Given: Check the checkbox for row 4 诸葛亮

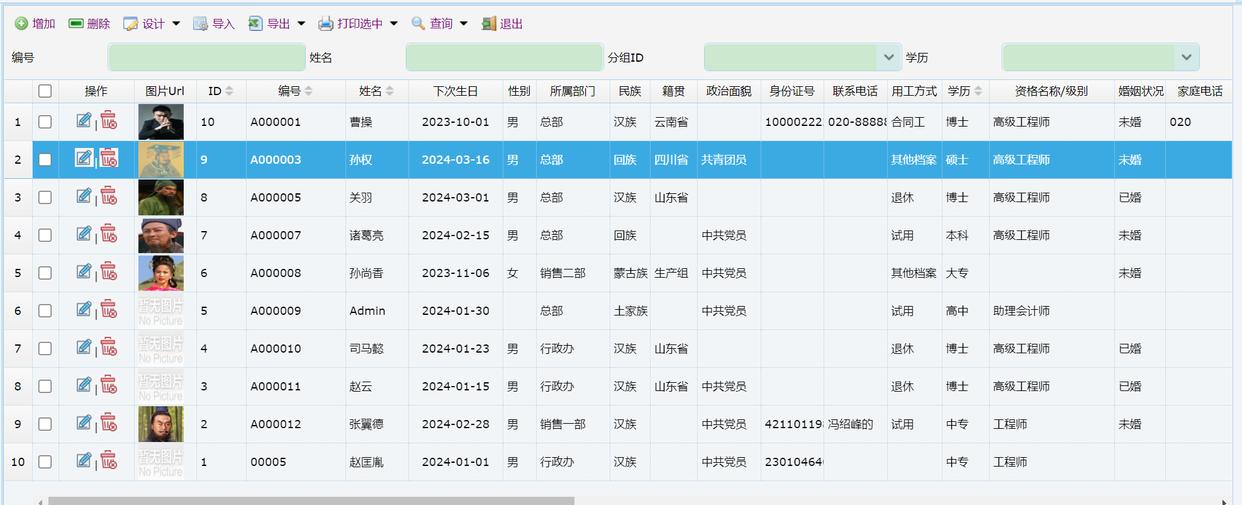Looking at the screenshot, I should pos(45,235).
